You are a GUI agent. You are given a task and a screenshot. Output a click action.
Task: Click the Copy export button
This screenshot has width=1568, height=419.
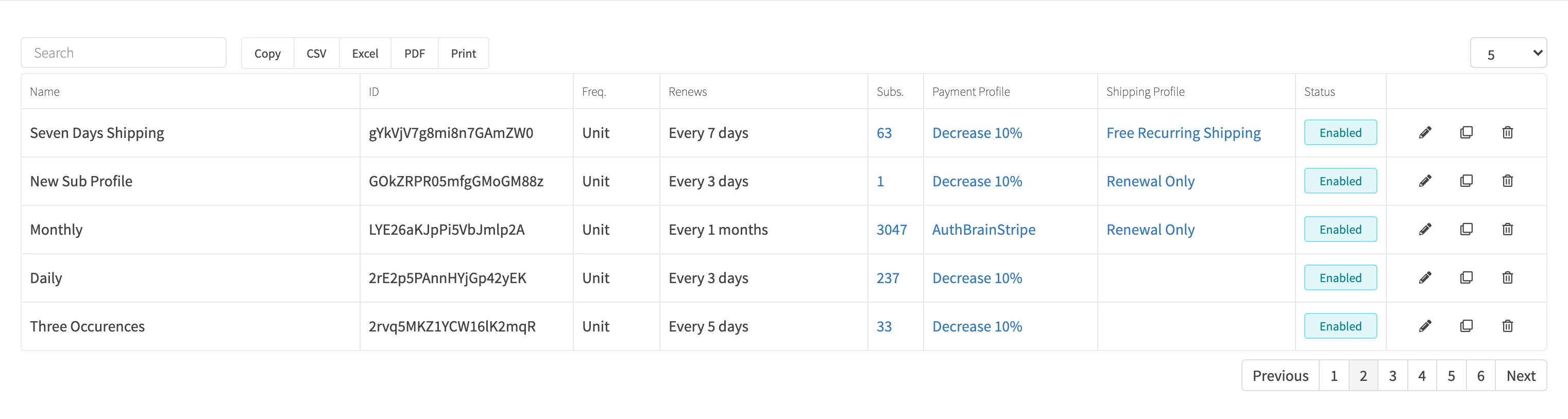(267, 54)
